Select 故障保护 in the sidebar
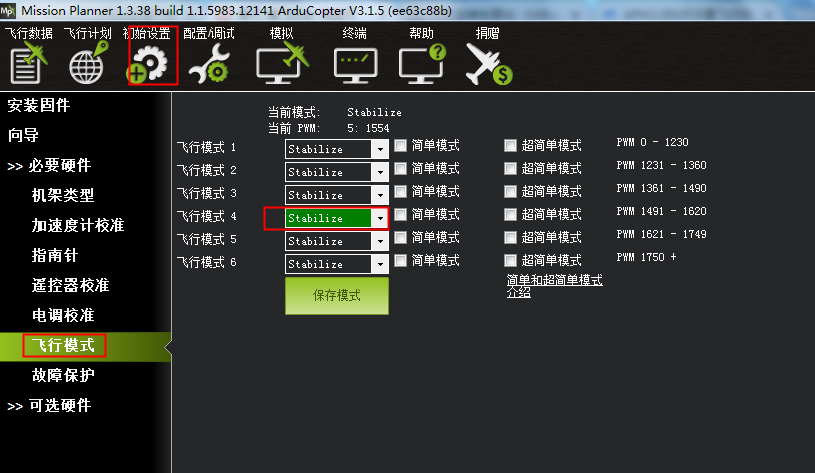This screenshot has height=473, width=815. click(x=63, y=375)
